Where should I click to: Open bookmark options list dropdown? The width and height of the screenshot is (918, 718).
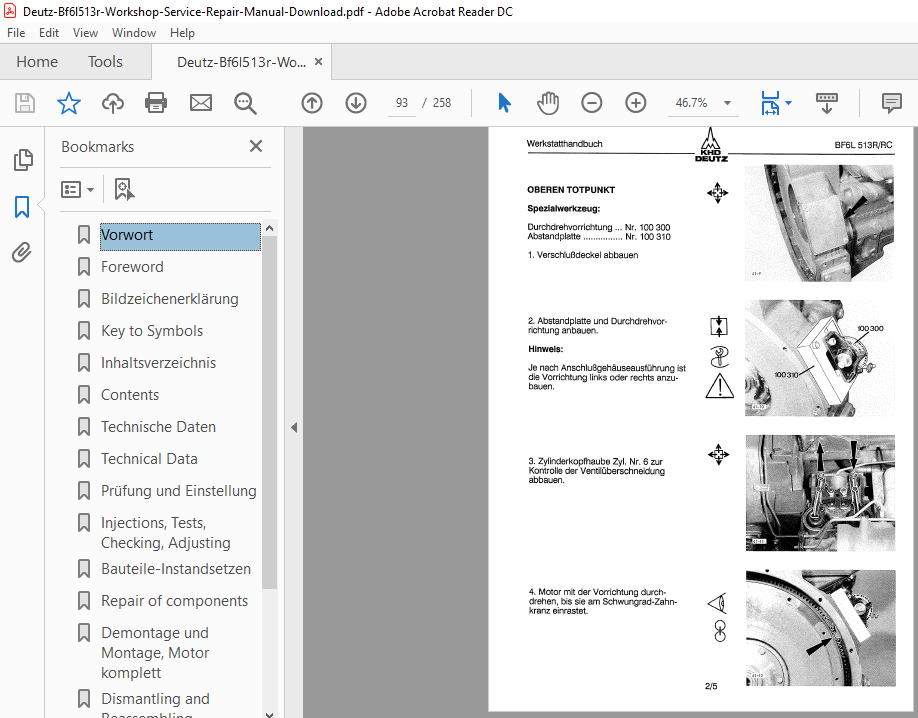77,190
